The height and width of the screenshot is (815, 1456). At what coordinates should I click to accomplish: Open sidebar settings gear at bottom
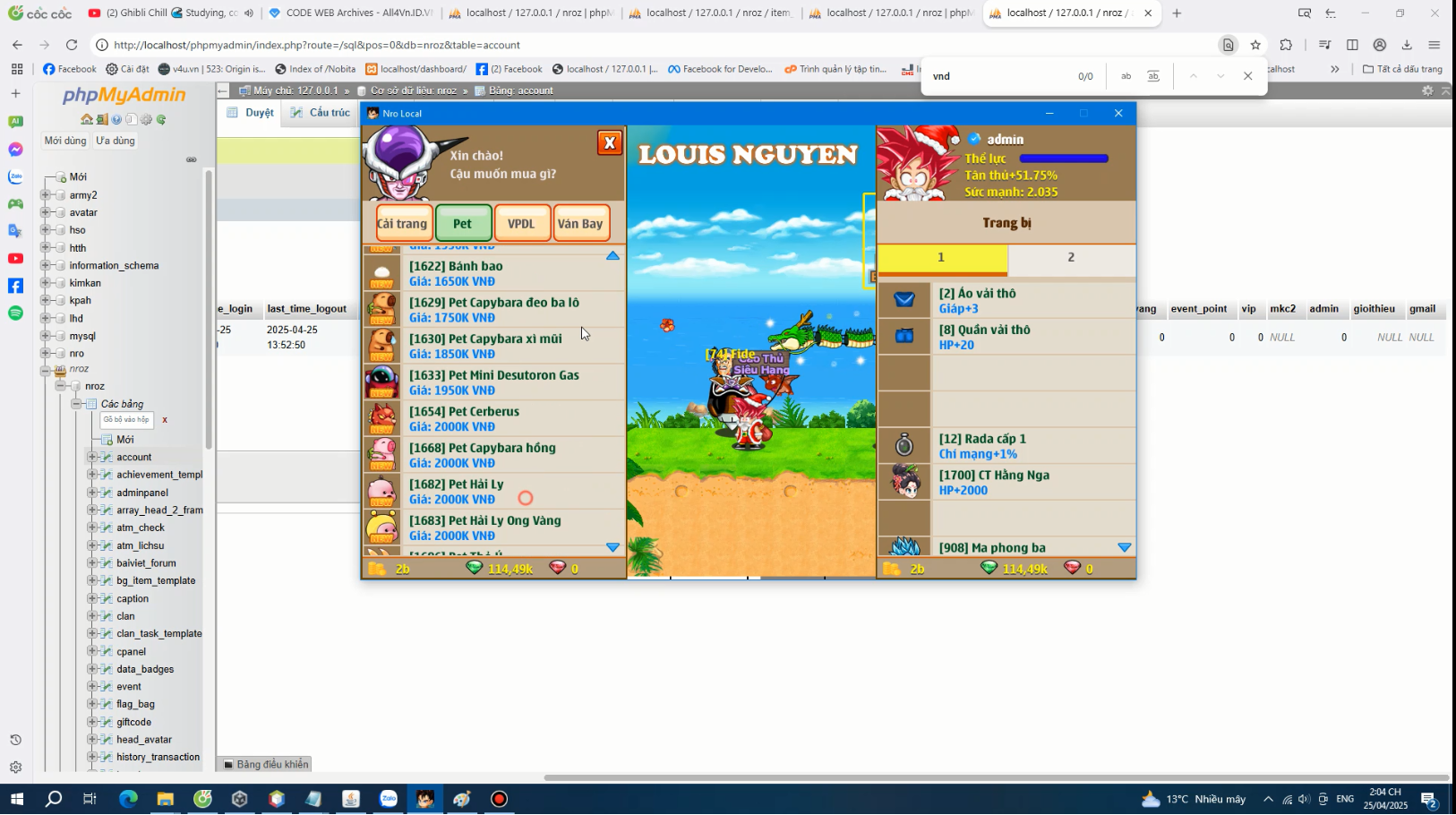tap(15, 768)
